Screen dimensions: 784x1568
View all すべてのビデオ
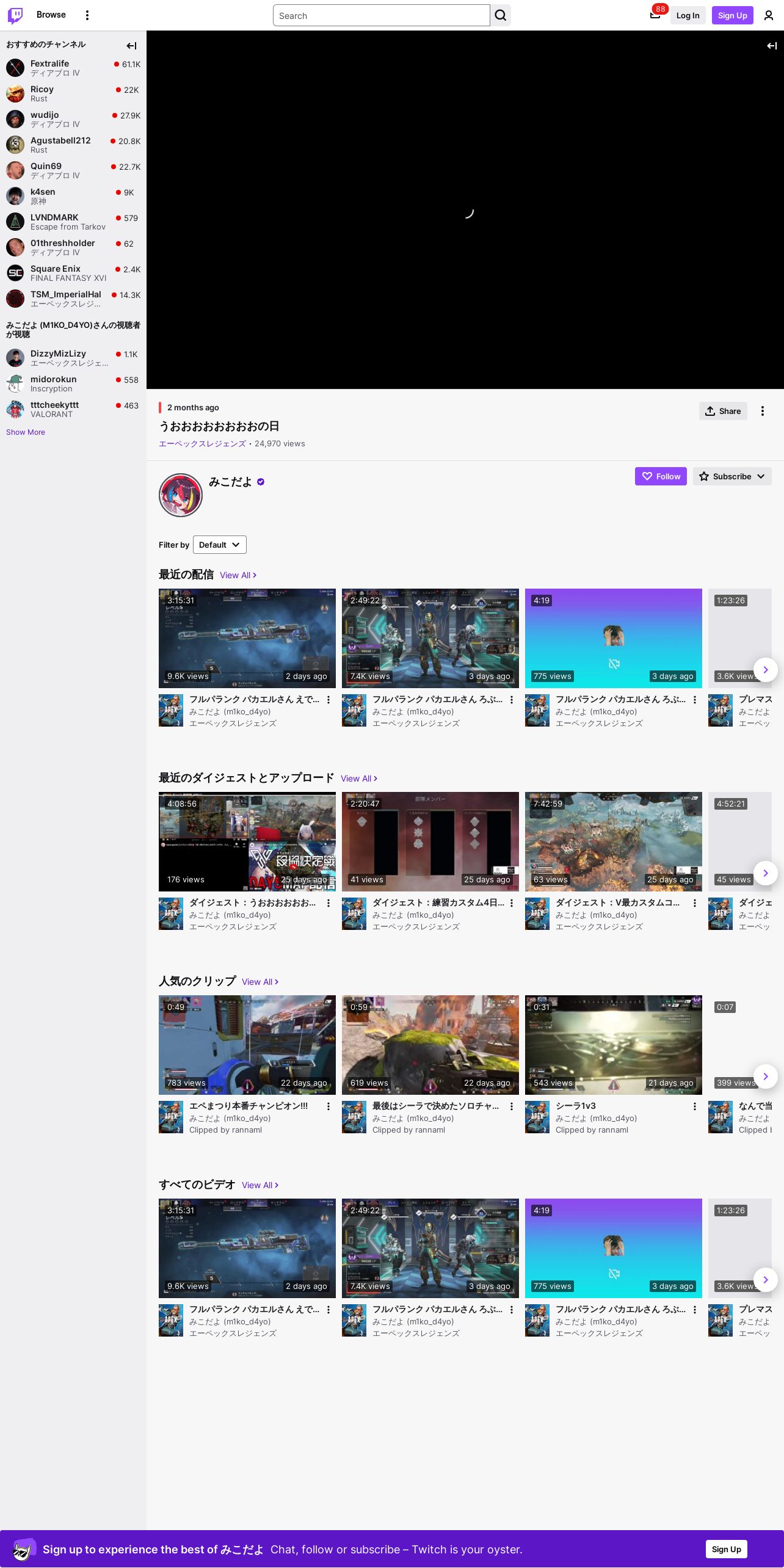coord(260,1185)
